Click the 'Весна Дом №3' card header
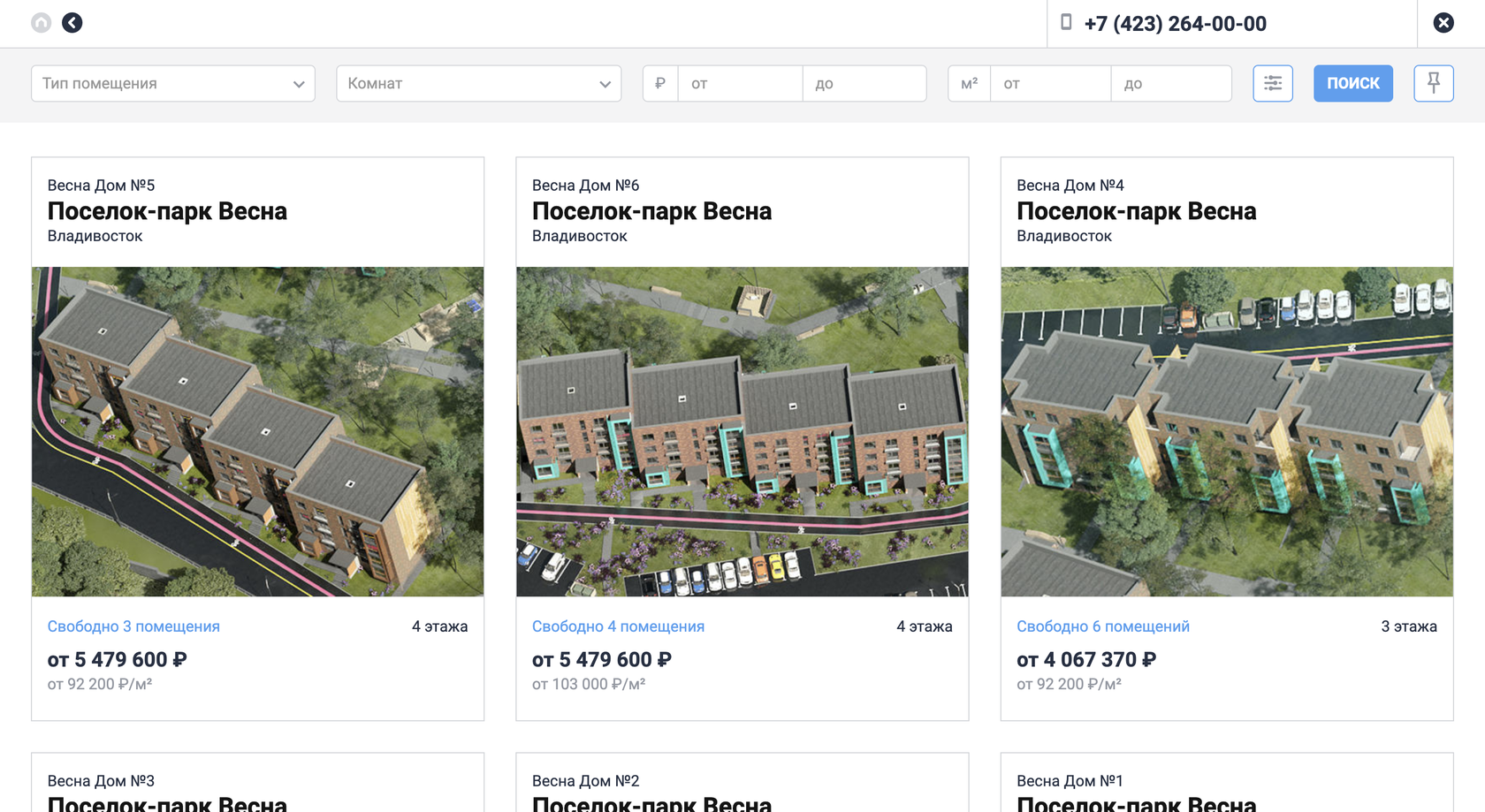Screen dimensions: 1485x812 pyautogui.click(x=101, y=781)
